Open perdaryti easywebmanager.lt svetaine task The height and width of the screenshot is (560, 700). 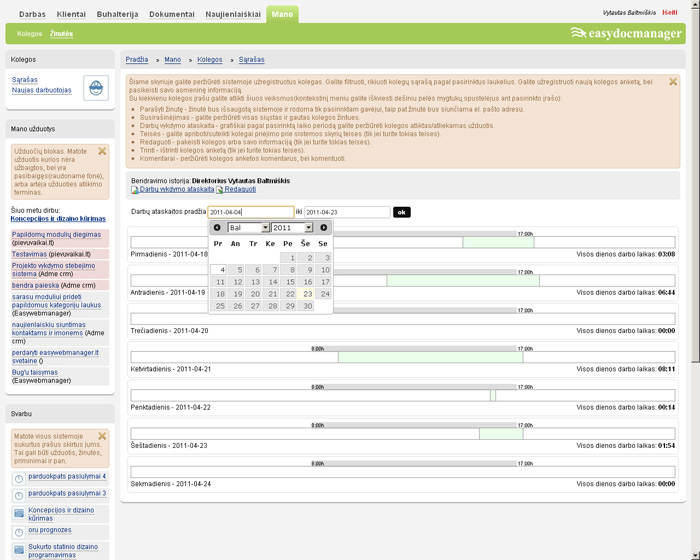[x=55, y=357]
